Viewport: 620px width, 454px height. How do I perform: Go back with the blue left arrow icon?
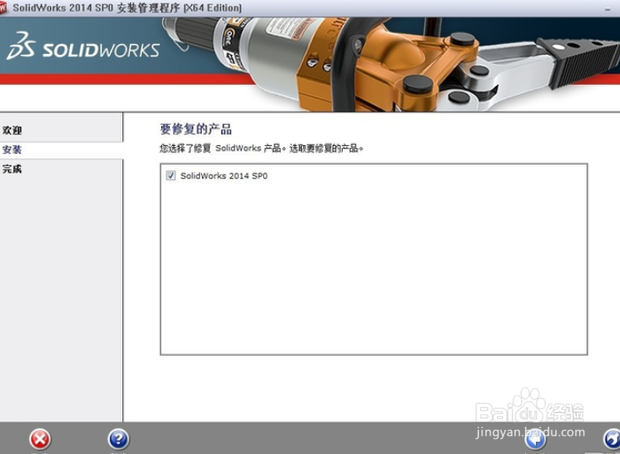click(535, 440)
